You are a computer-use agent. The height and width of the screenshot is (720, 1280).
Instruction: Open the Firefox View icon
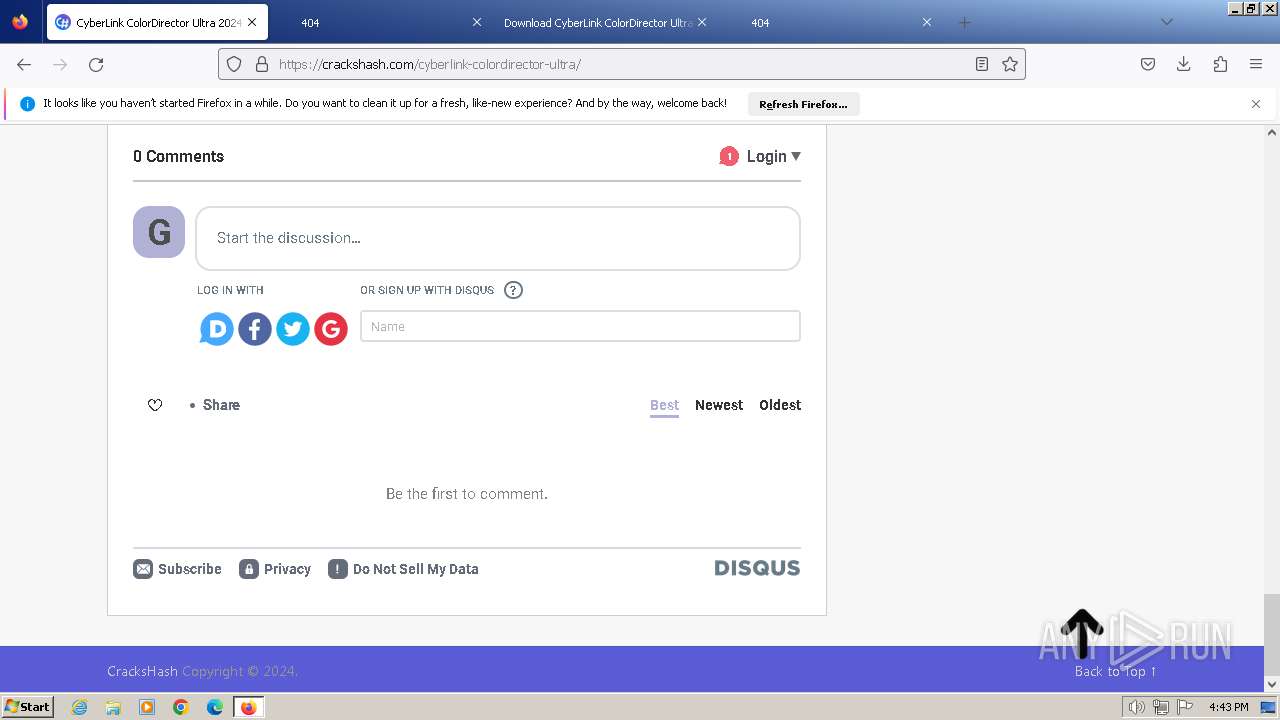coord(20,22)
